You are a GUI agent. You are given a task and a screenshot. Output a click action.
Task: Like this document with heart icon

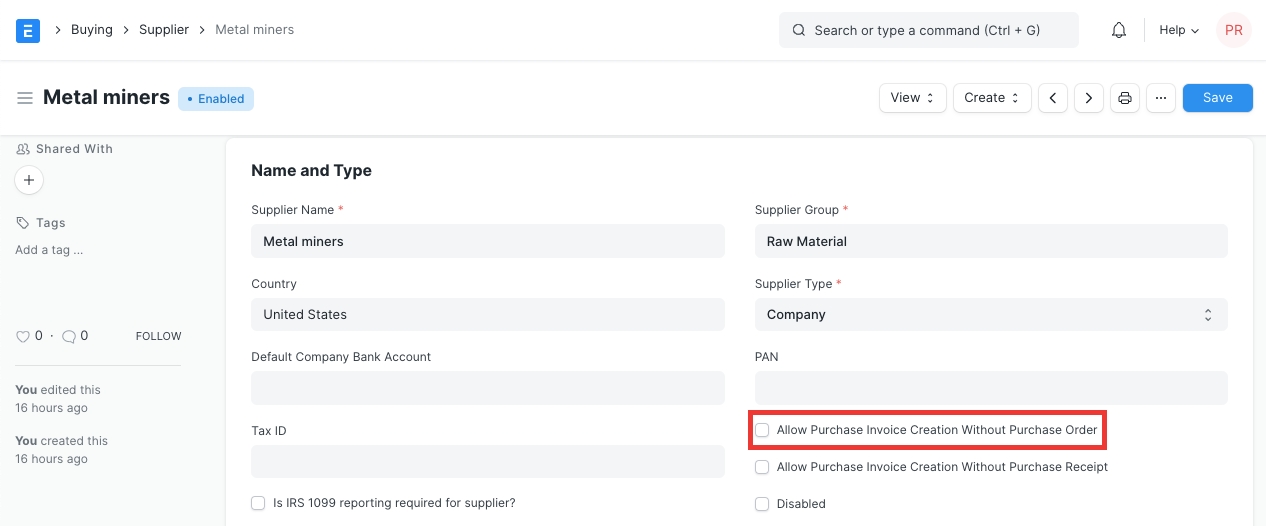click(x=22, y=337)
